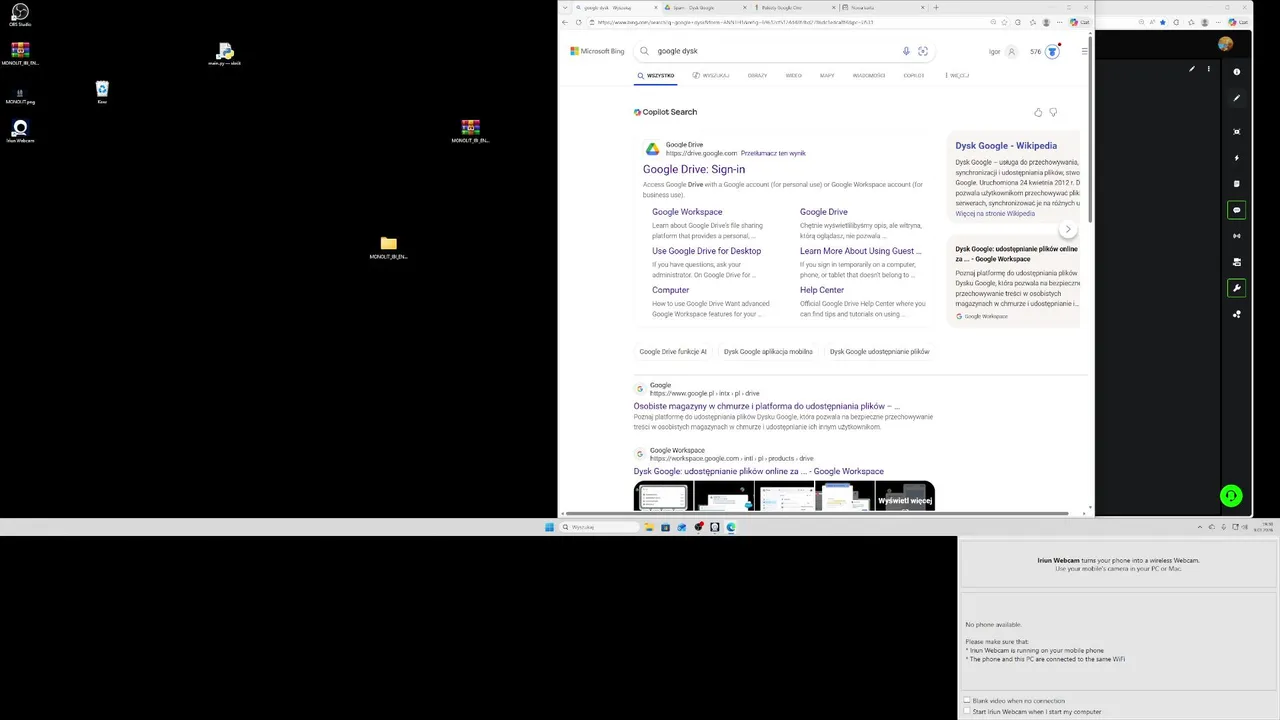
Task: Open Microsoft Rewards medal icon
Action: point(1052,52)
